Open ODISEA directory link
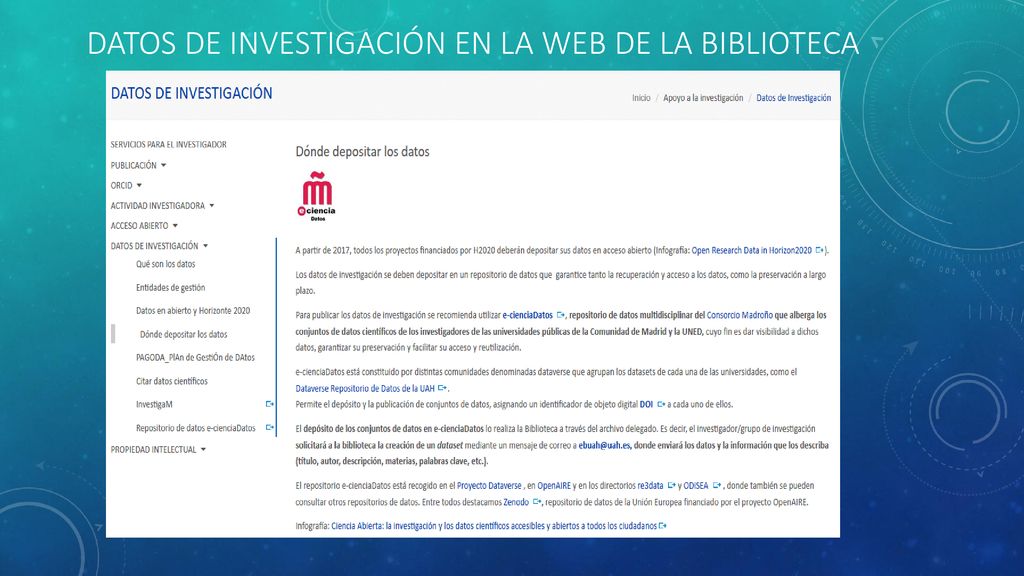The height and width of the screenshot is (576, 1024). coord(696,485)
